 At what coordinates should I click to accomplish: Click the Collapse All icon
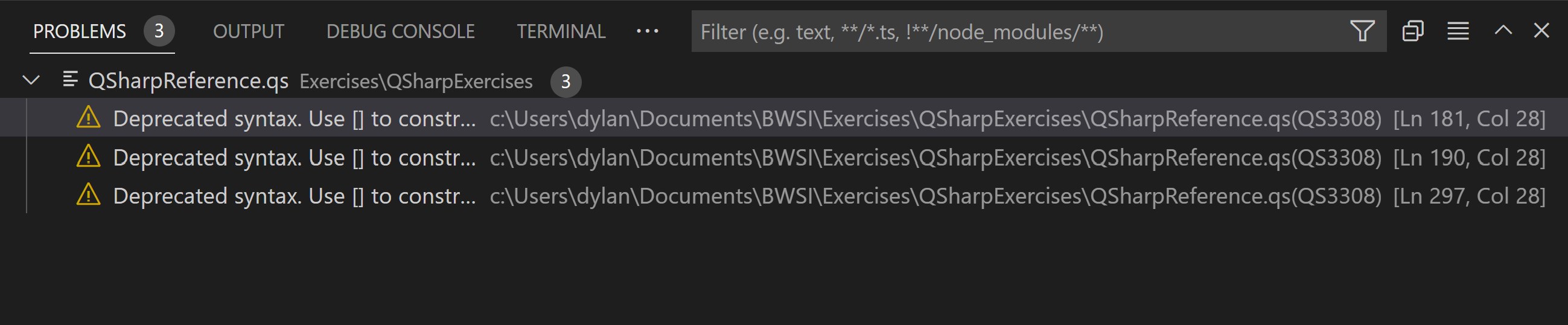tap(1412, 31)
